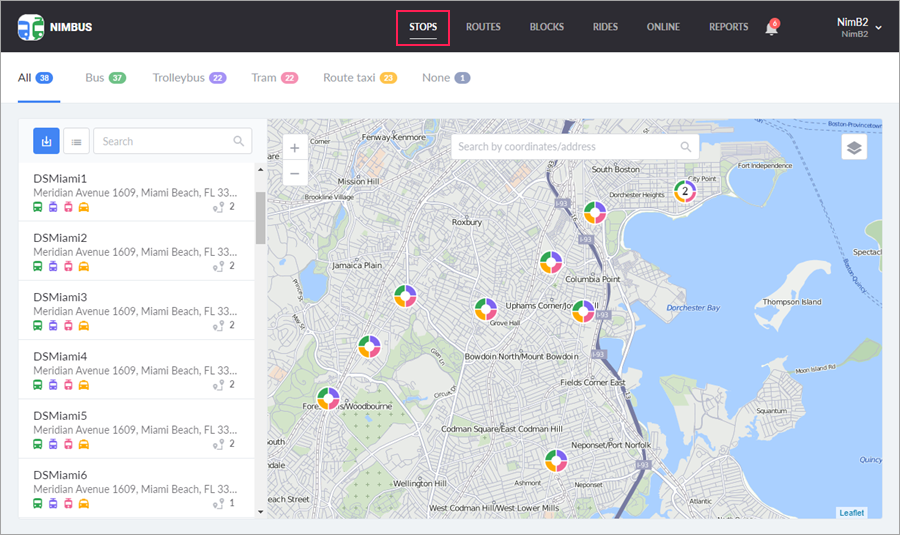Filter stops by Trolleybus type
900x535 pixels.
point(189,78)
